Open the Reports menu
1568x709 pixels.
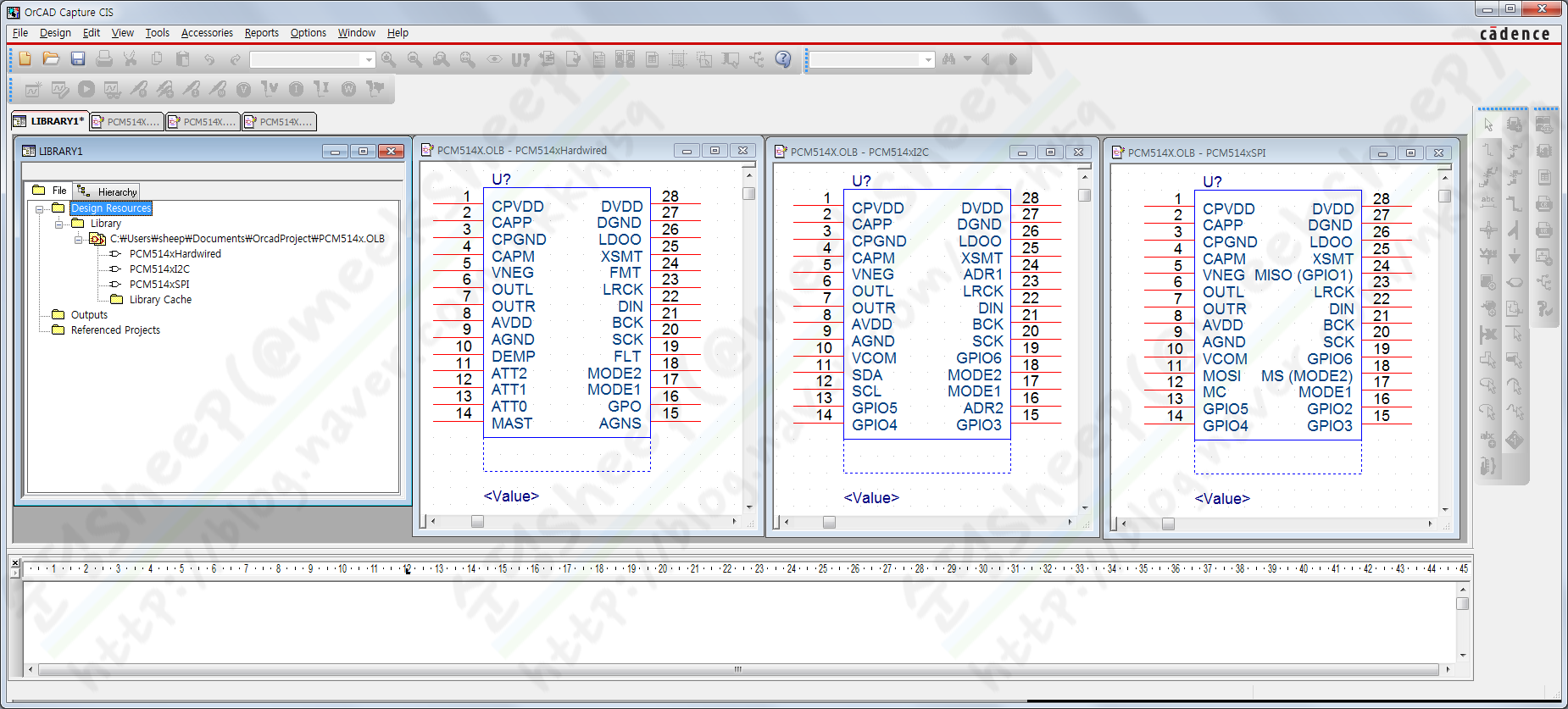point(261,33)
